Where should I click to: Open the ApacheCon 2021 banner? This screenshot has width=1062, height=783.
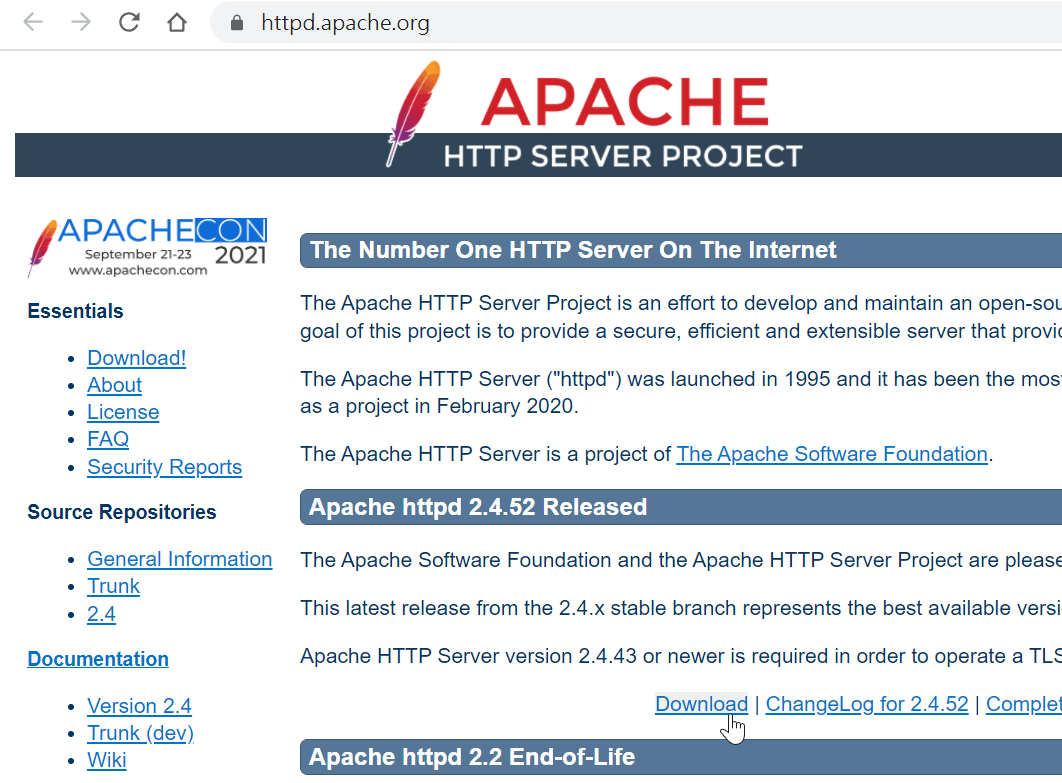(147, 247)
